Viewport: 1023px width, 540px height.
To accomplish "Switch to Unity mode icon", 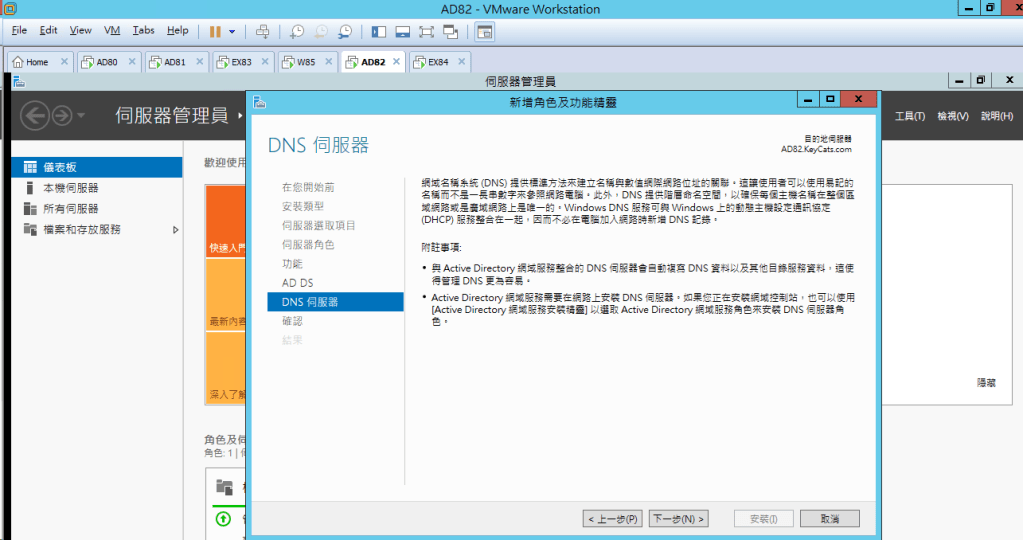I will click(x=451, y=31).
